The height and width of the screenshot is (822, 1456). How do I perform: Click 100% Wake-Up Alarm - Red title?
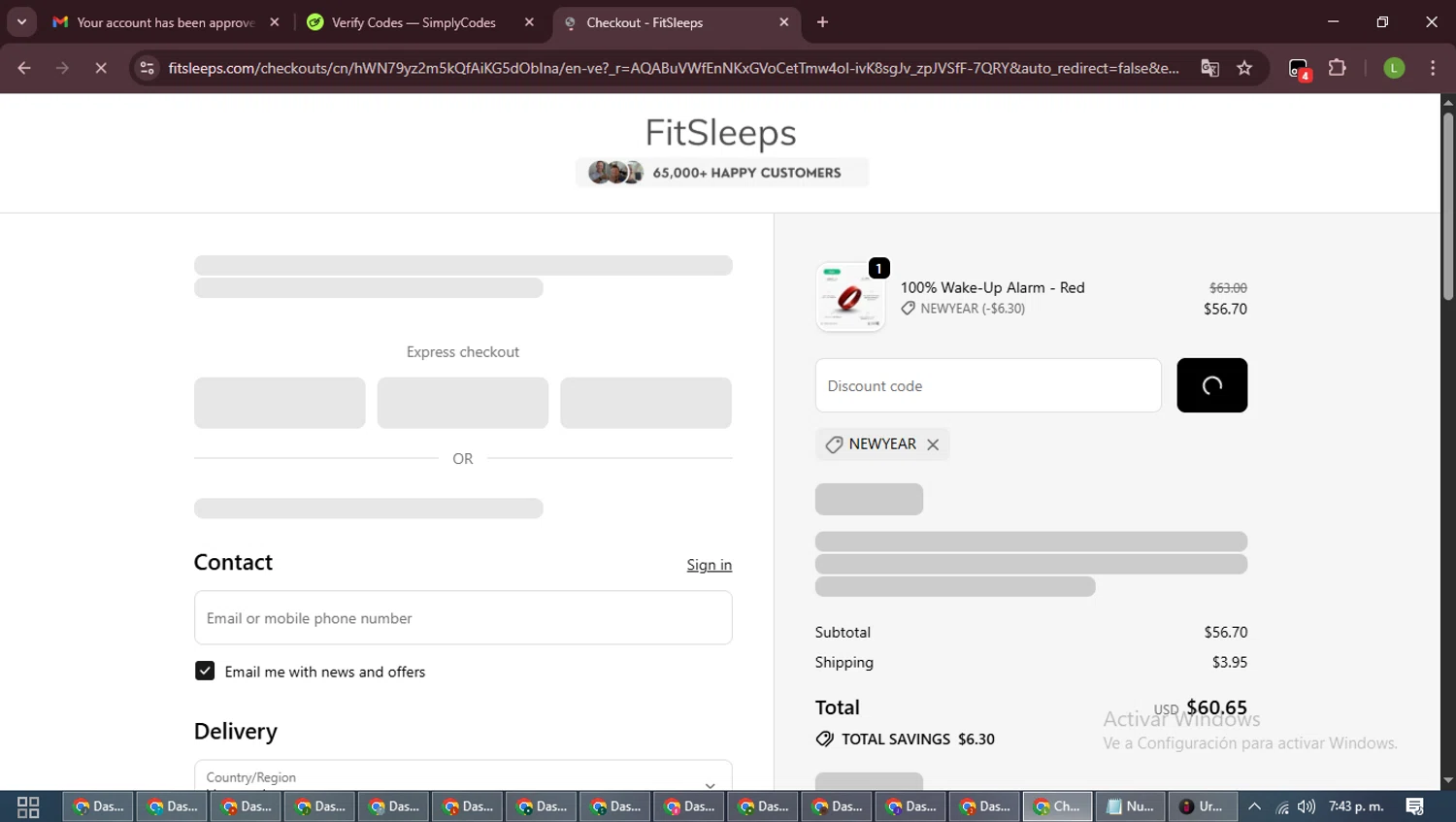pyautogui.click(x=992, y=287)
